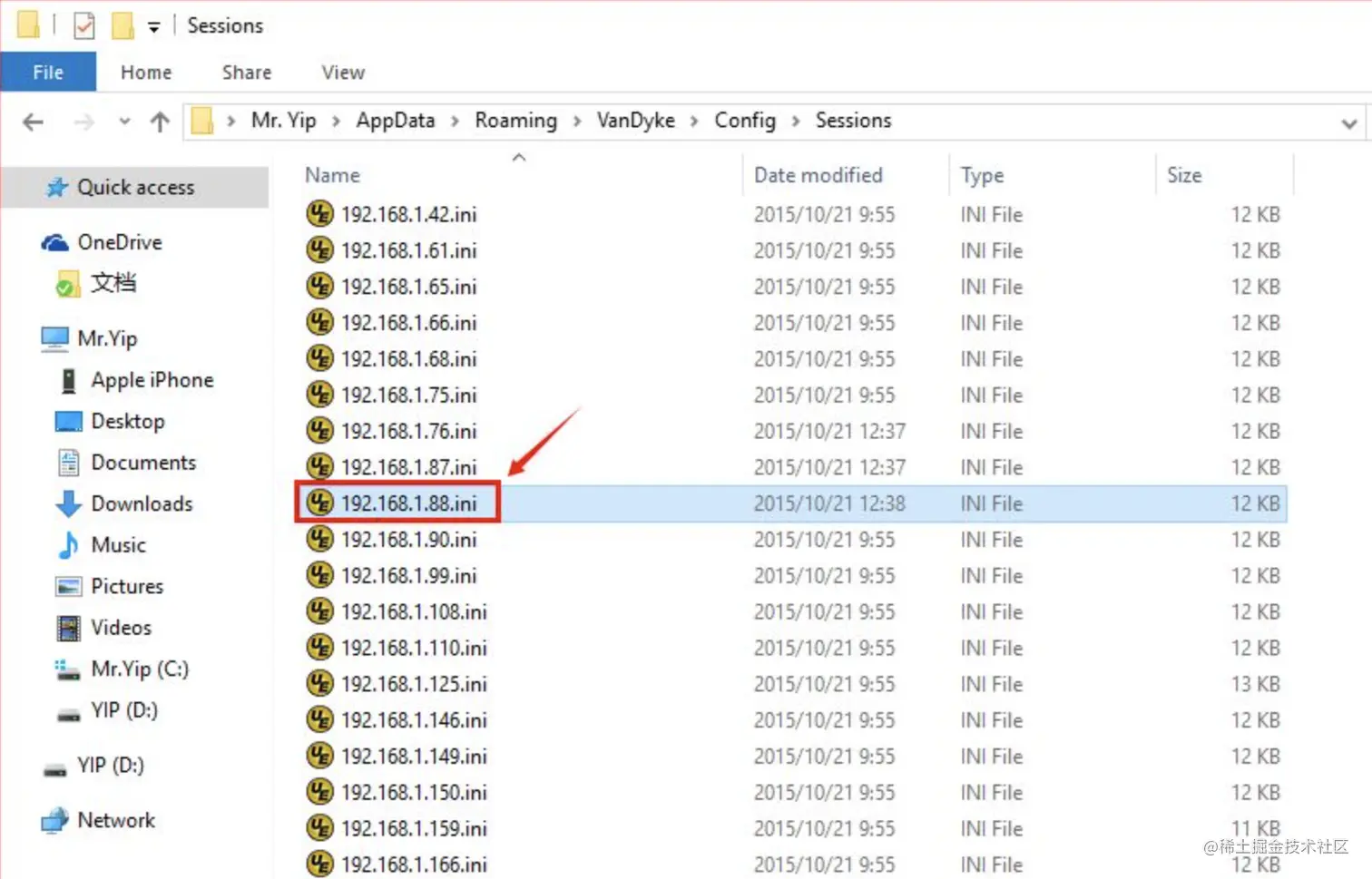Click the Properties quick access toolbar icon
Image resolution: width=1372 pixels, height=879 pixels.
tap(83, 25)
